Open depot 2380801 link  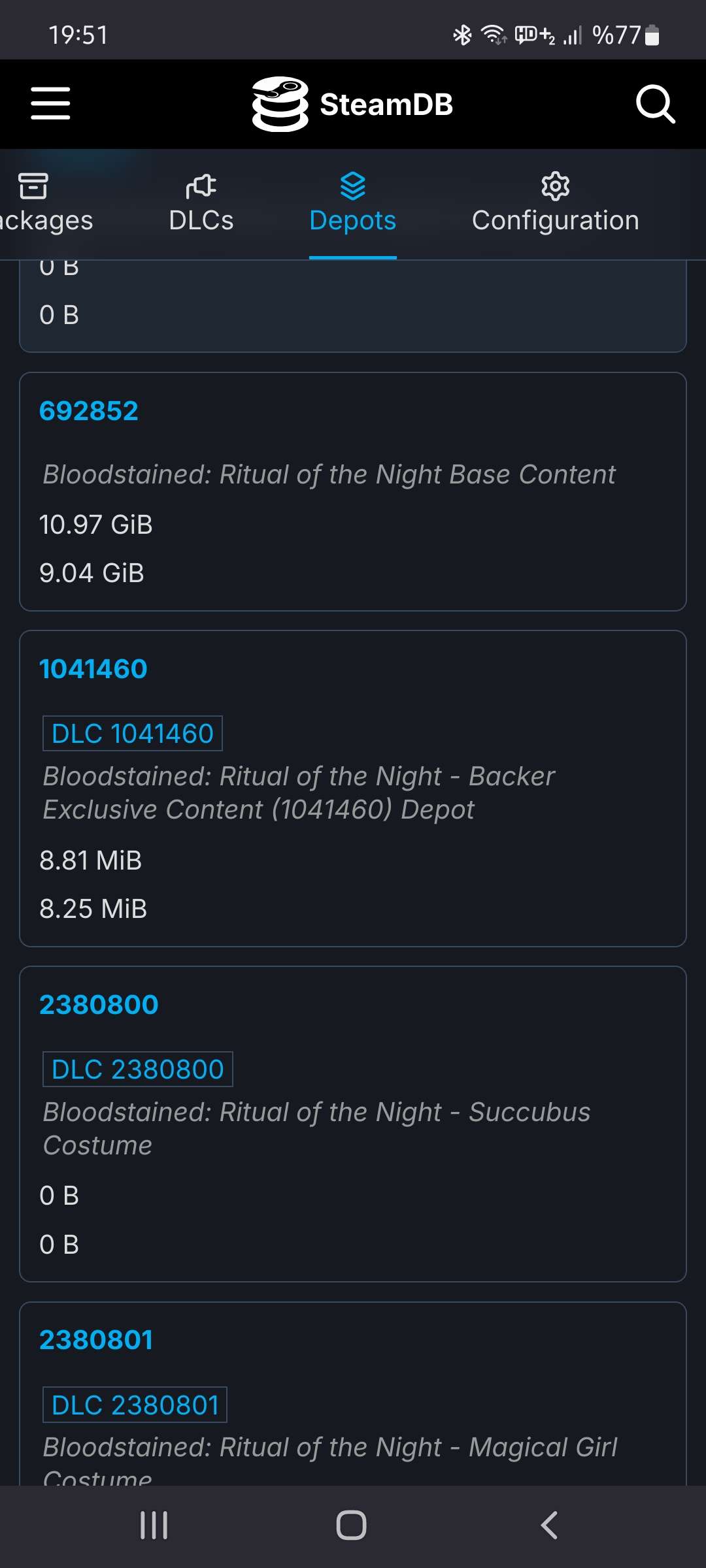(96, 1340)
